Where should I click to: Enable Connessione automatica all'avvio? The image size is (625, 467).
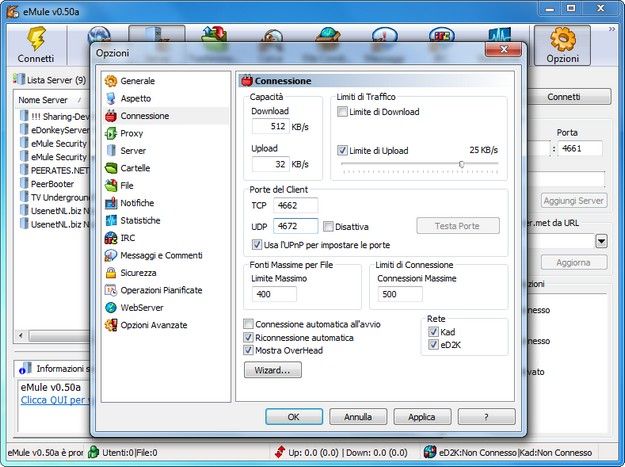pos(248,324)
